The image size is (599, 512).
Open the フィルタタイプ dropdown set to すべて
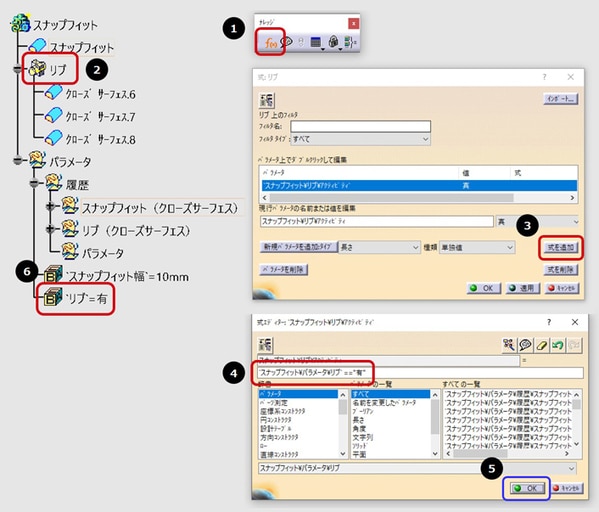coord(360,139)
